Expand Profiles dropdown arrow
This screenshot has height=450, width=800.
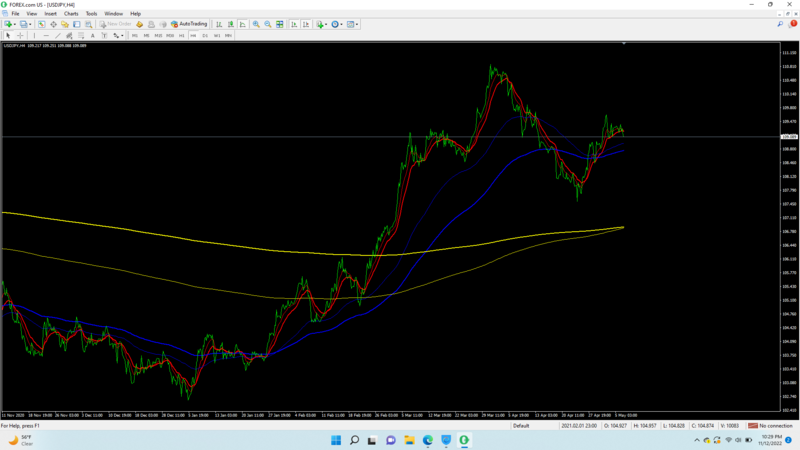(x=30, y=24)
